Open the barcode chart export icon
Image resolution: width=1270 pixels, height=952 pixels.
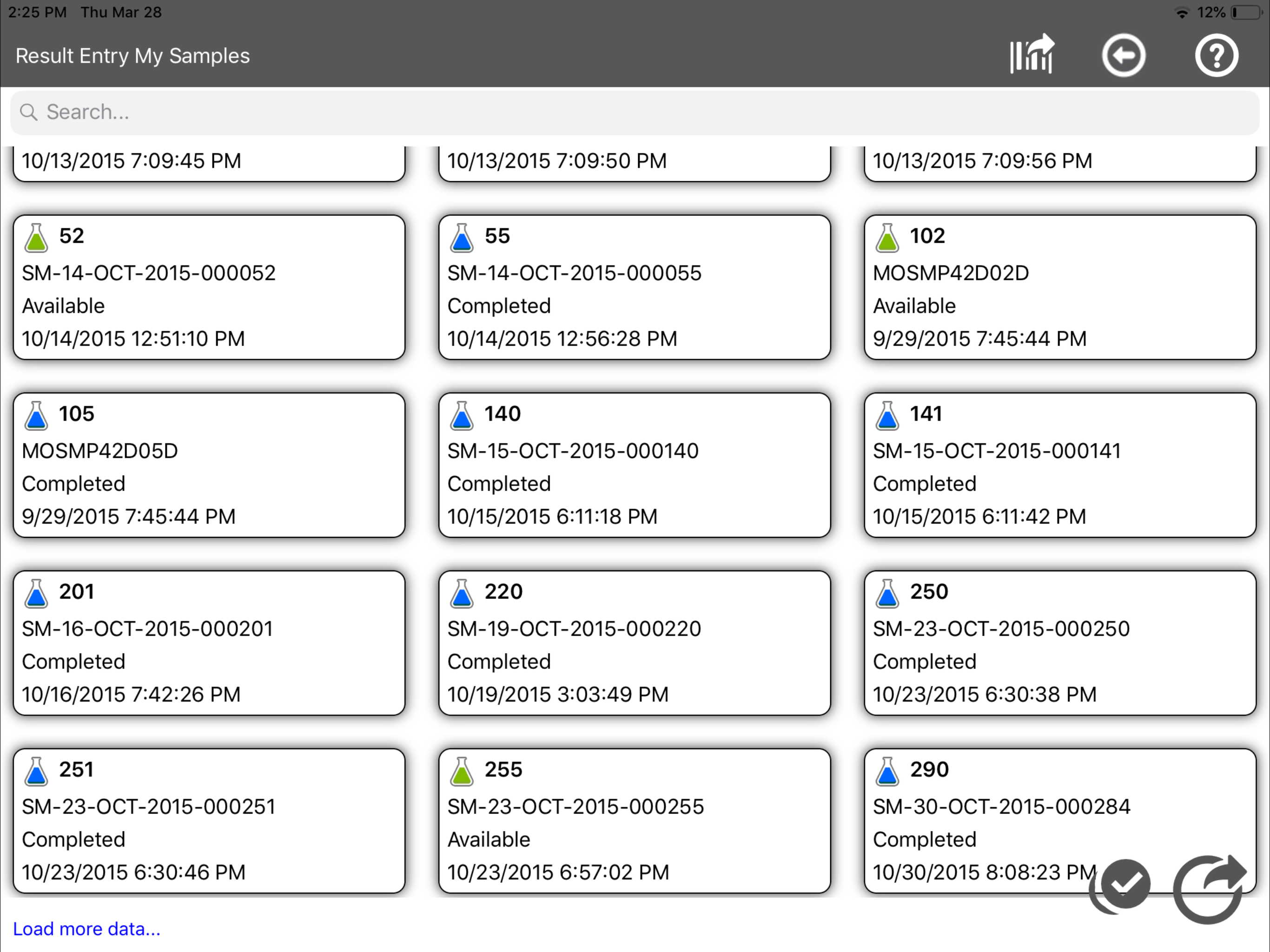(x=1032, y=55)
